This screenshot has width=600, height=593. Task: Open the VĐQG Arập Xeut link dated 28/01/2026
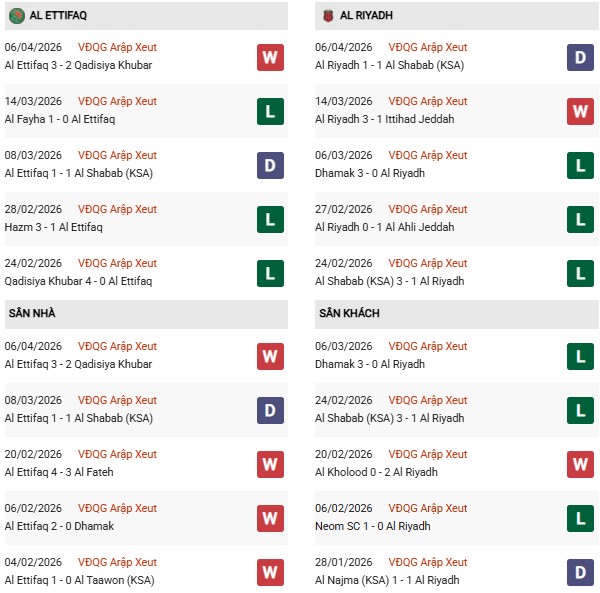click(x=428, y=562)
